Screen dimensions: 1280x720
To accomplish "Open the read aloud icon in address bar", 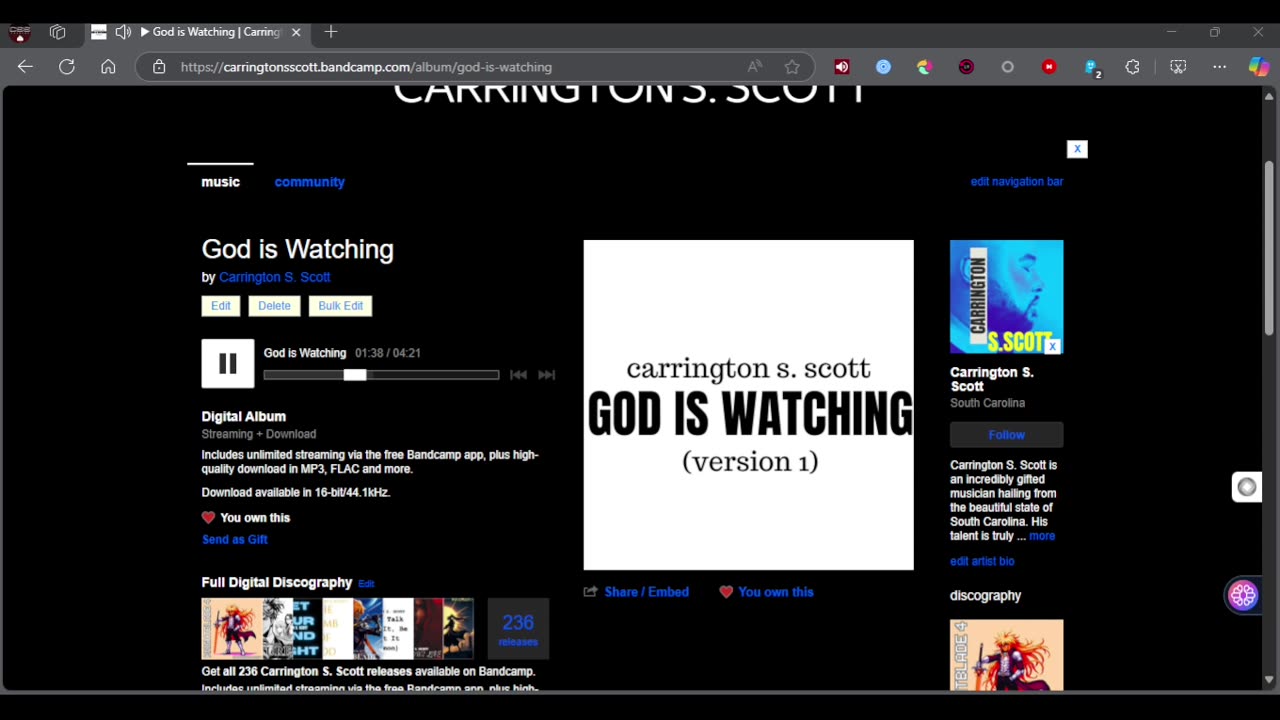I will click(755, 67).
